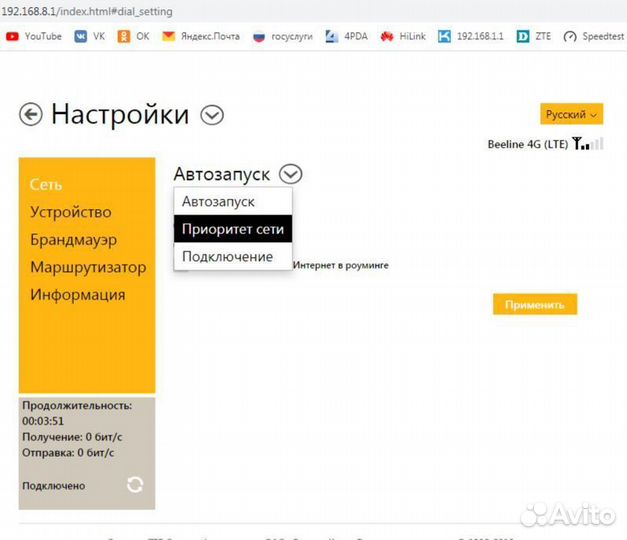Open the госуслуги bookmark
This screenshot has height=540, width=627.
(283, 37)
